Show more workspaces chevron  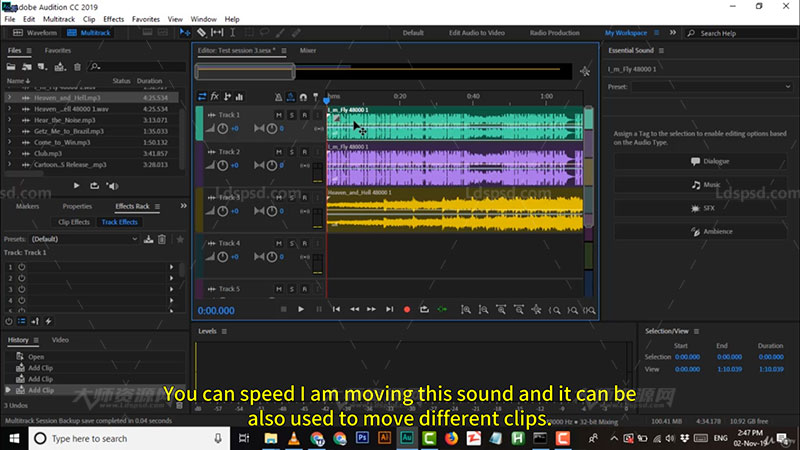673,33
